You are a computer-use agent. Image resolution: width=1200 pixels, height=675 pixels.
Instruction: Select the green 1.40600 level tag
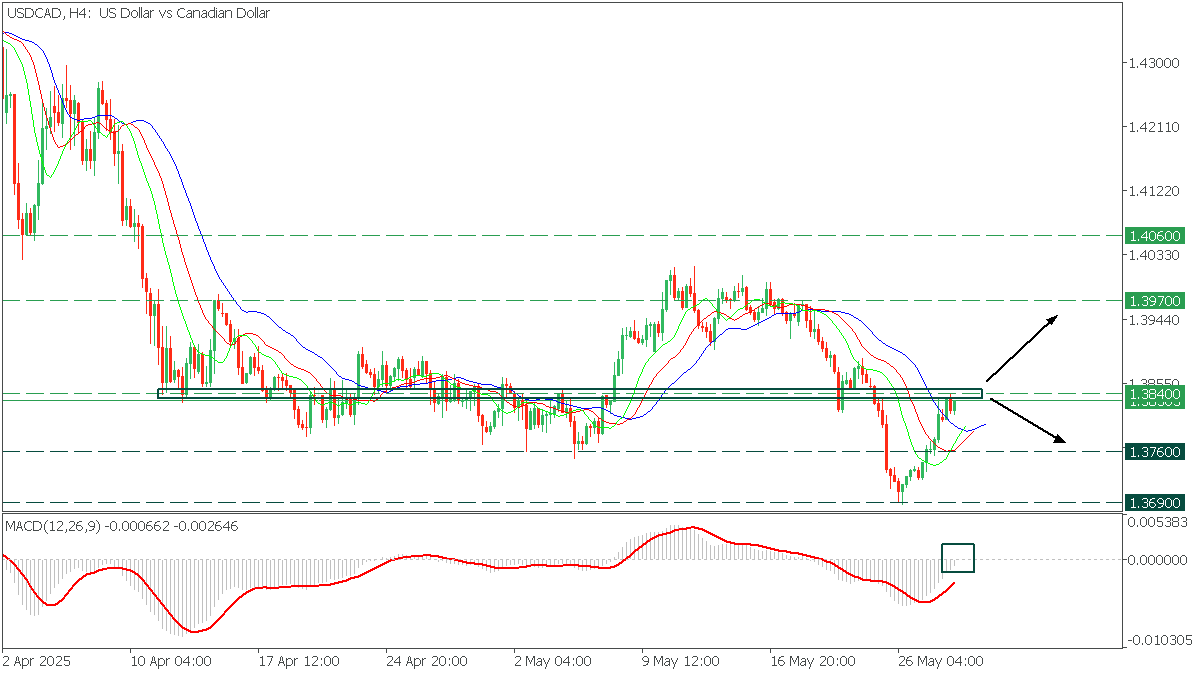click(1155, 236)
